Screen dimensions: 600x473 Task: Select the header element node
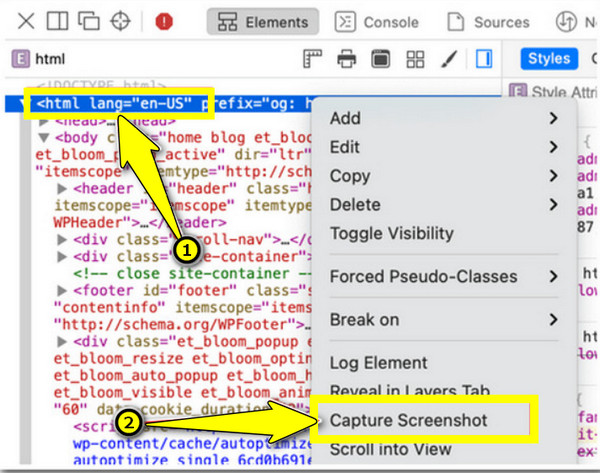[x=183, y=206]
